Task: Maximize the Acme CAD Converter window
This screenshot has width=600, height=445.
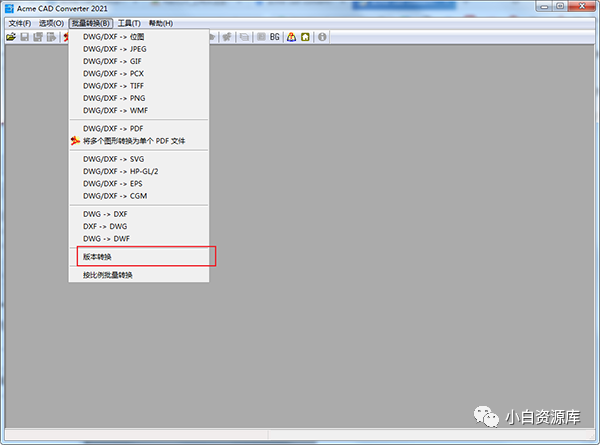Action: pos(560,7)
